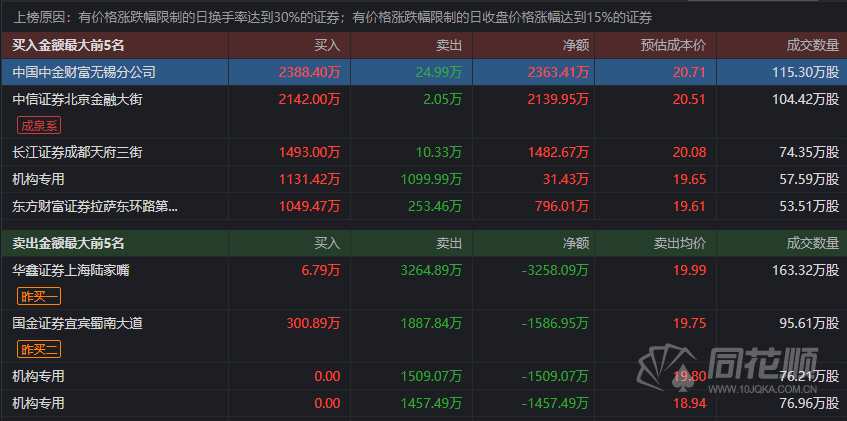Click the net value 2363.41万
Image resolution: width=847 pixels, height=421 pixels.
tap(559, 72)
